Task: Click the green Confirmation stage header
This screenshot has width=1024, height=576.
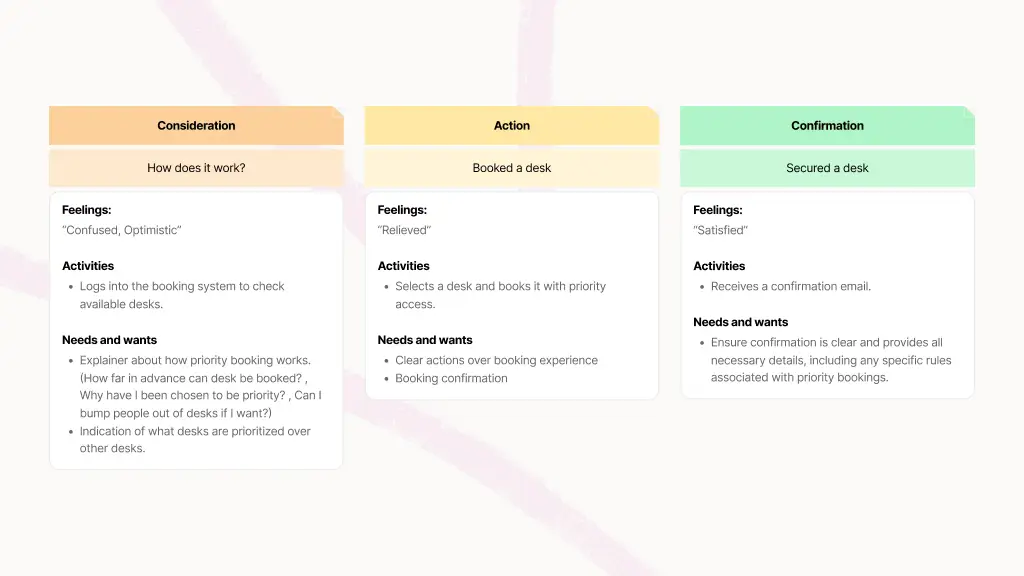Action: [x=827, y=126]
